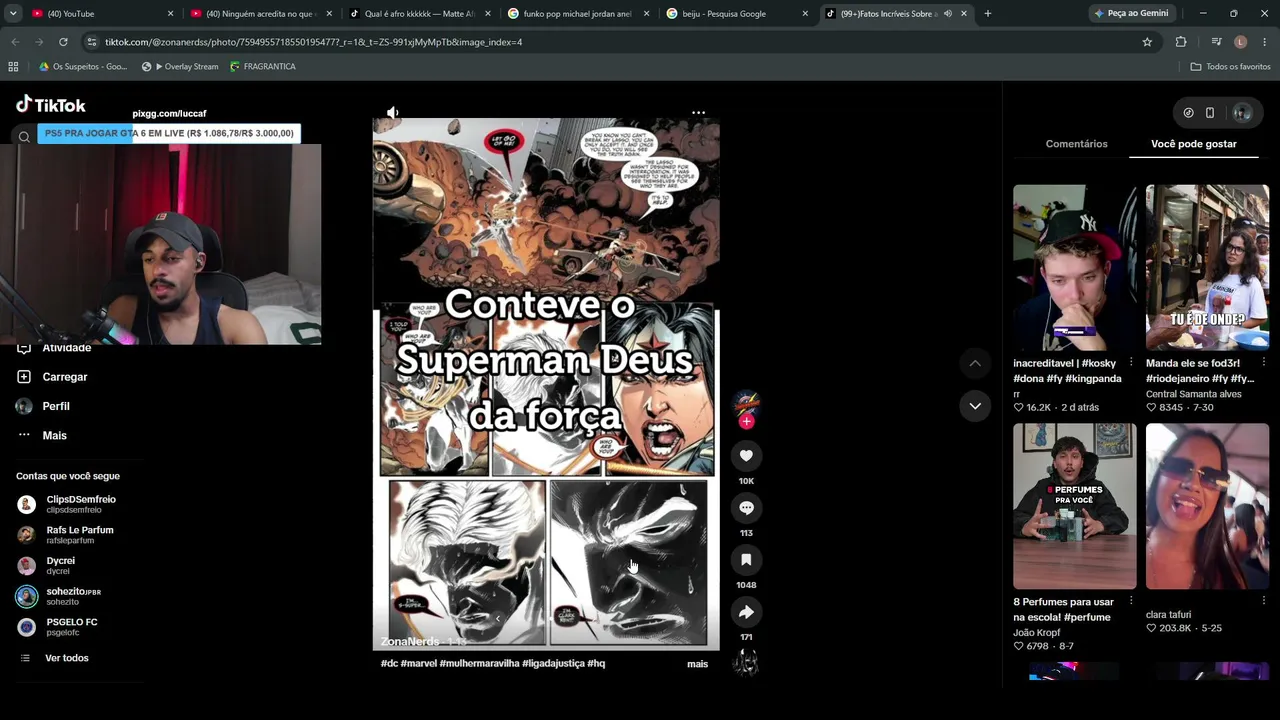Open comments via the speech bubble icon
The width and height of the screenshot is (1280, 720).
point(746,508)
